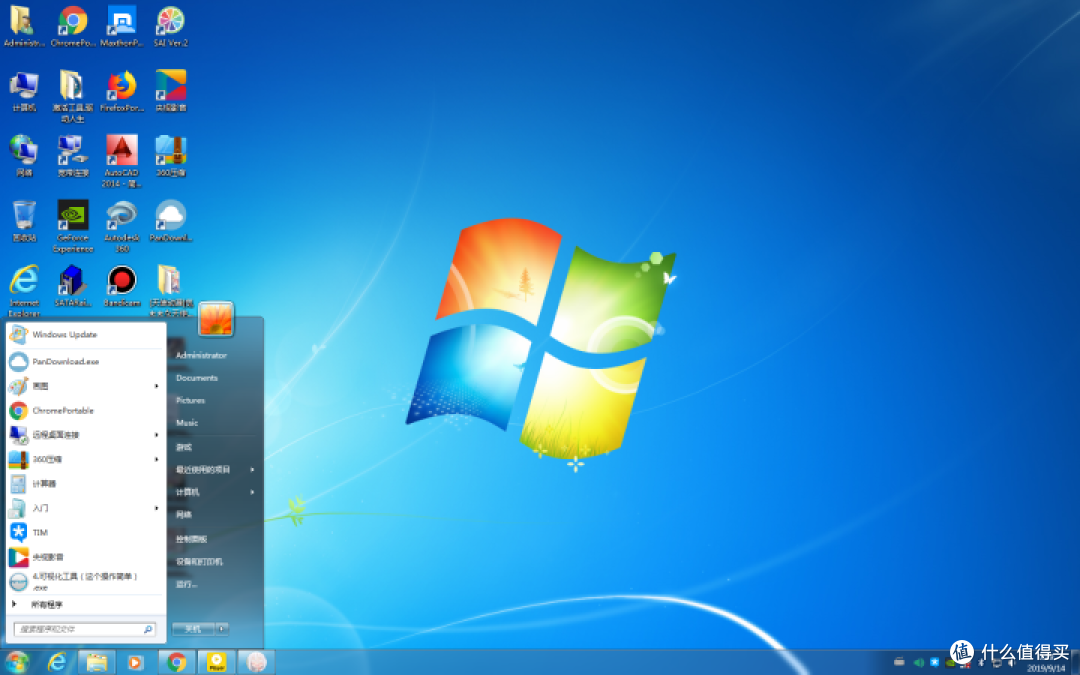Screen dimensions: 1080x675
Task: Open the 宽带连接 desktop shortcut
Action: tap(72, 156)
